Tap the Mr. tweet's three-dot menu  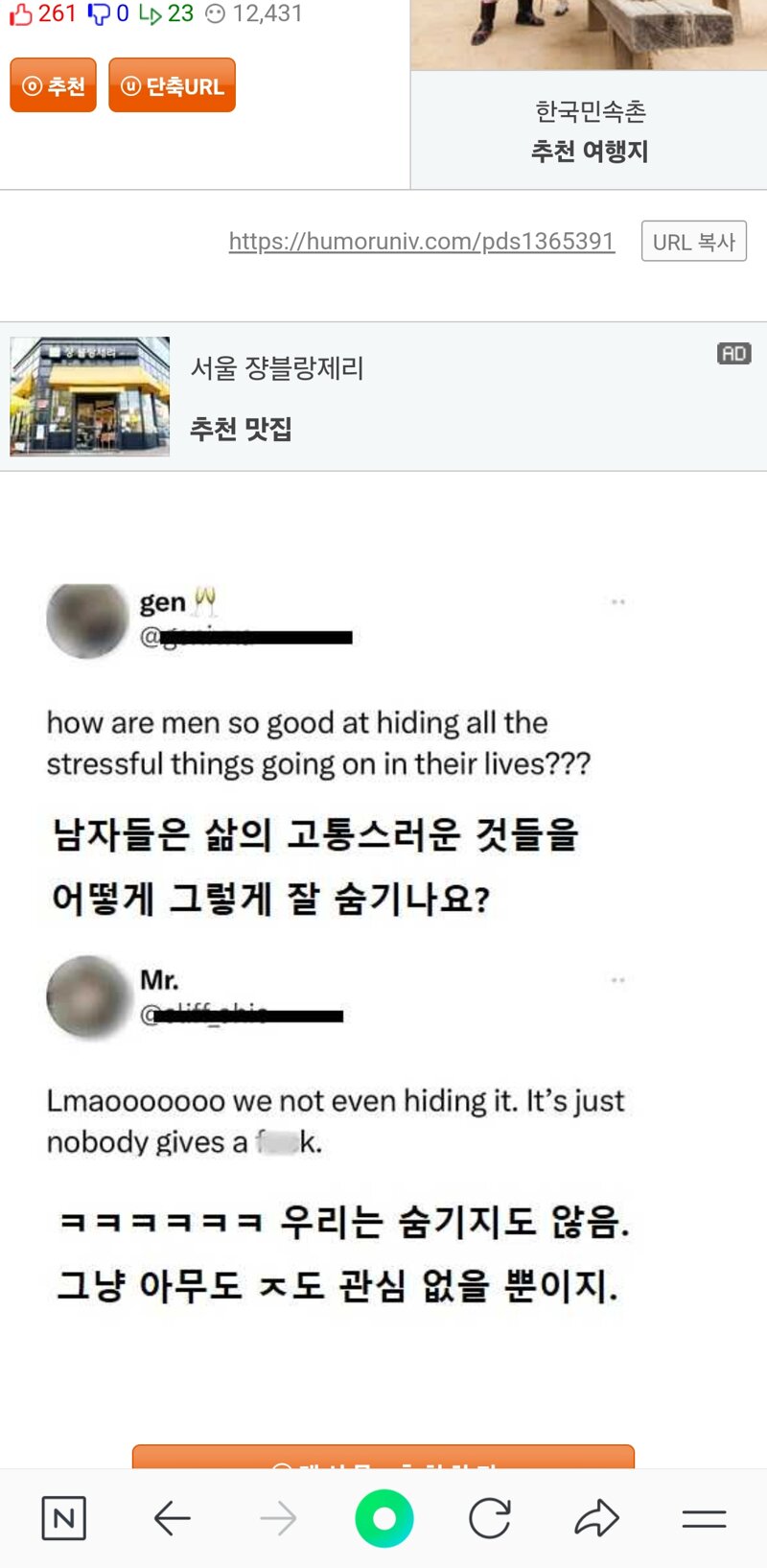618,980
